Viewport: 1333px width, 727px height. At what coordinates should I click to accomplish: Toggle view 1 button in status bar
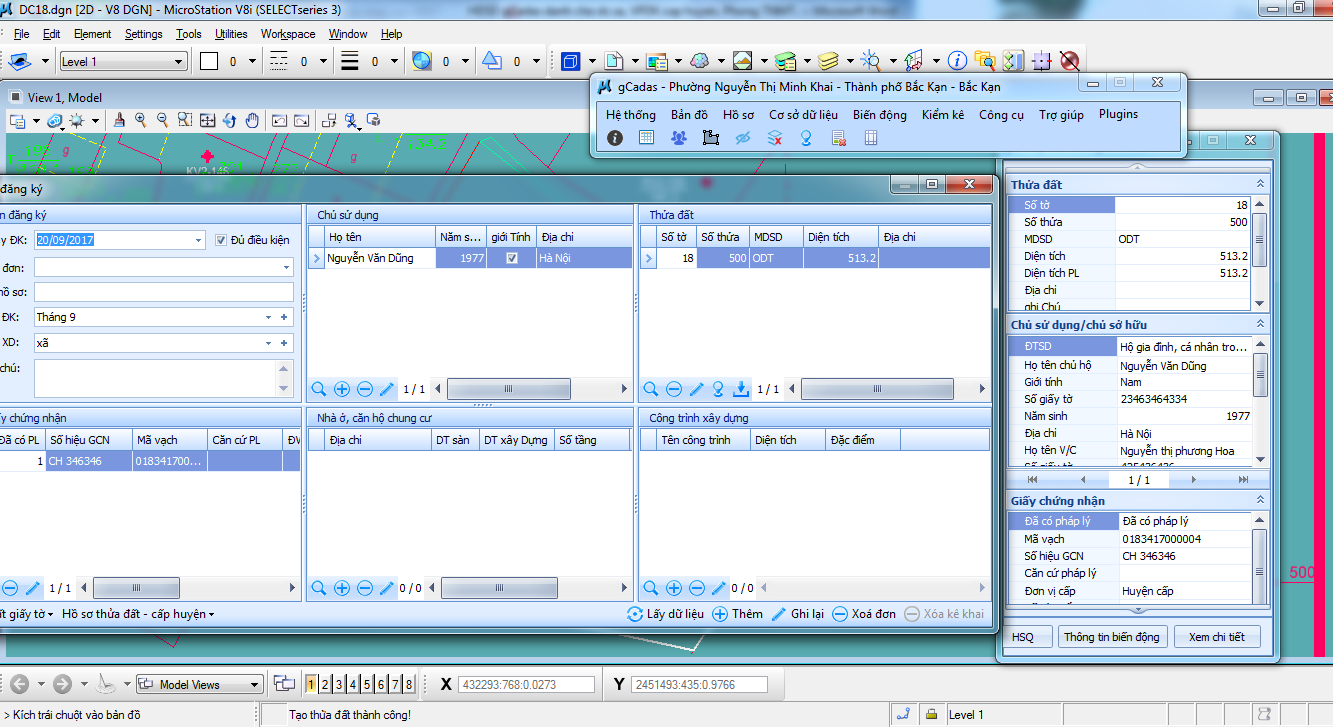(x=312, y=685)
